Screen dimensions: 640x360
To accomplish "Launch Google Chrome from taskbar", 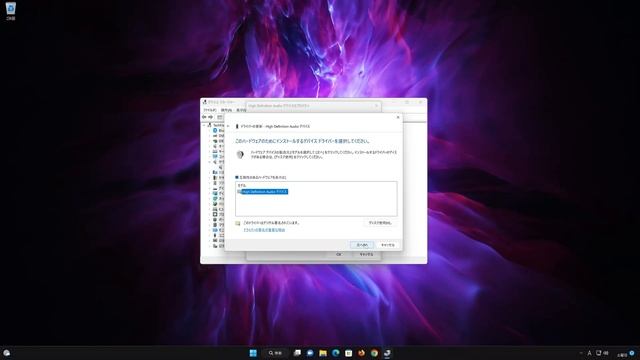I will [x=374, y=353].
